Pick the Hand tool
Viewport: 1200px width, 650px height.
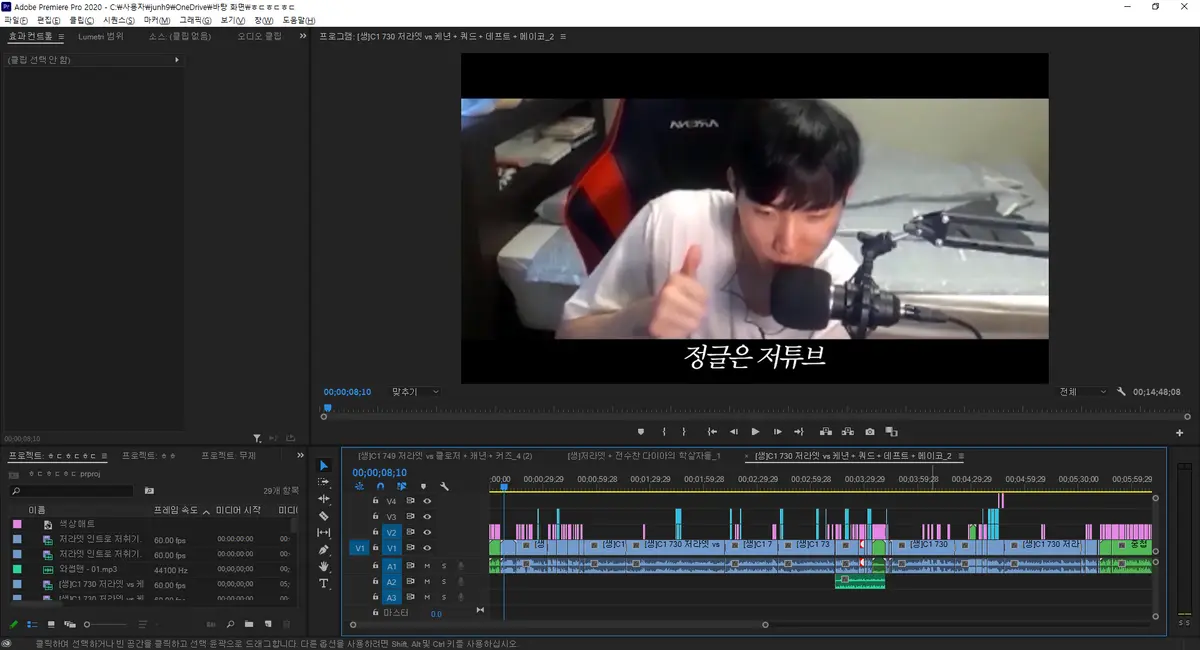click(x=324, y=567)
